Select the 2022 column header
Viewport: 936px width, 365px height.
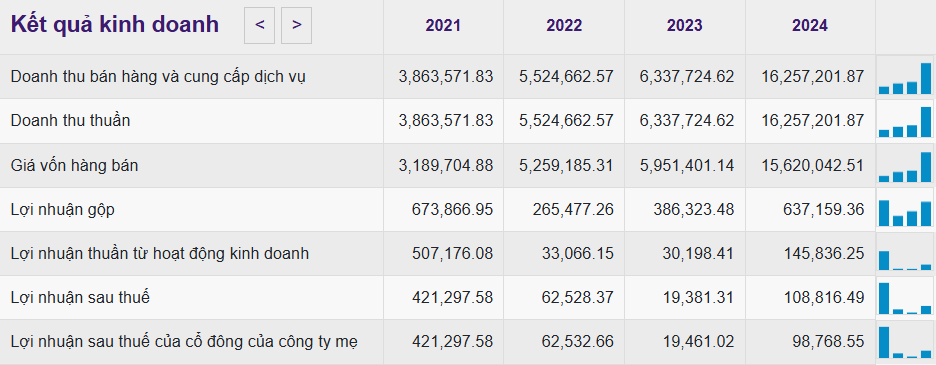point(564,26)
